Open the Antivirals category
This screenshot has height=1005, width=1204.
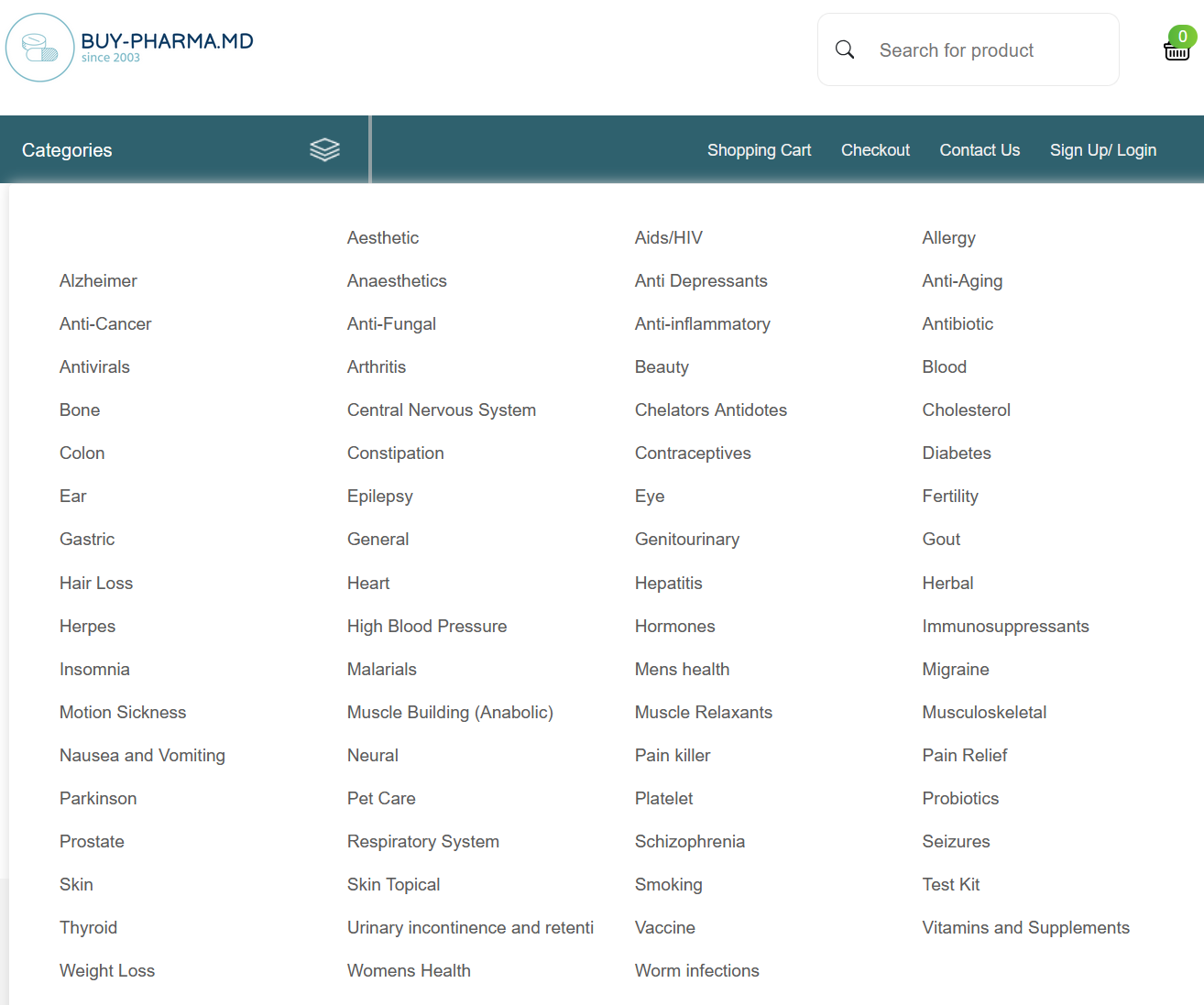tap(94, 367)
